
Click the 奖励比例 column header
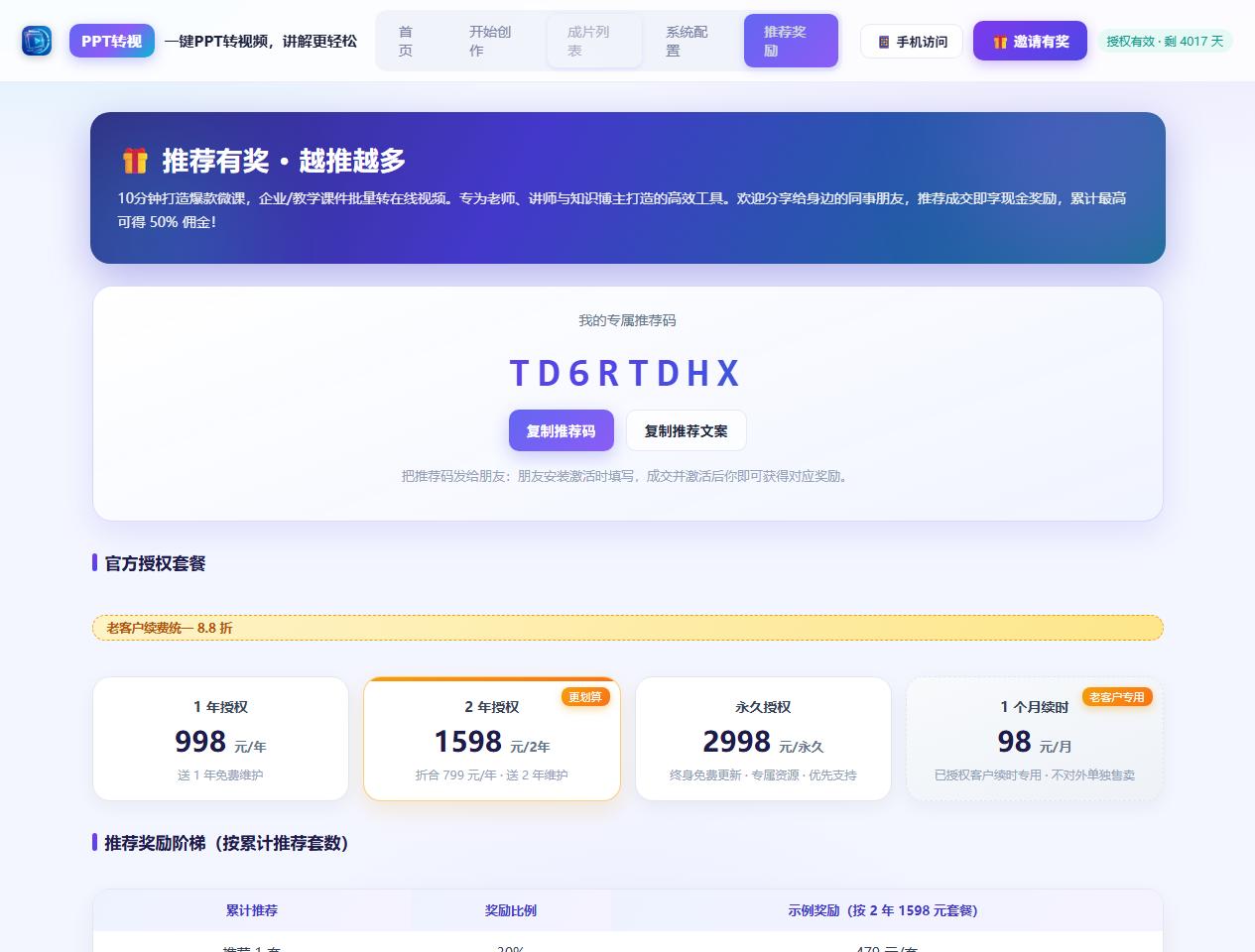coord(511,910)
